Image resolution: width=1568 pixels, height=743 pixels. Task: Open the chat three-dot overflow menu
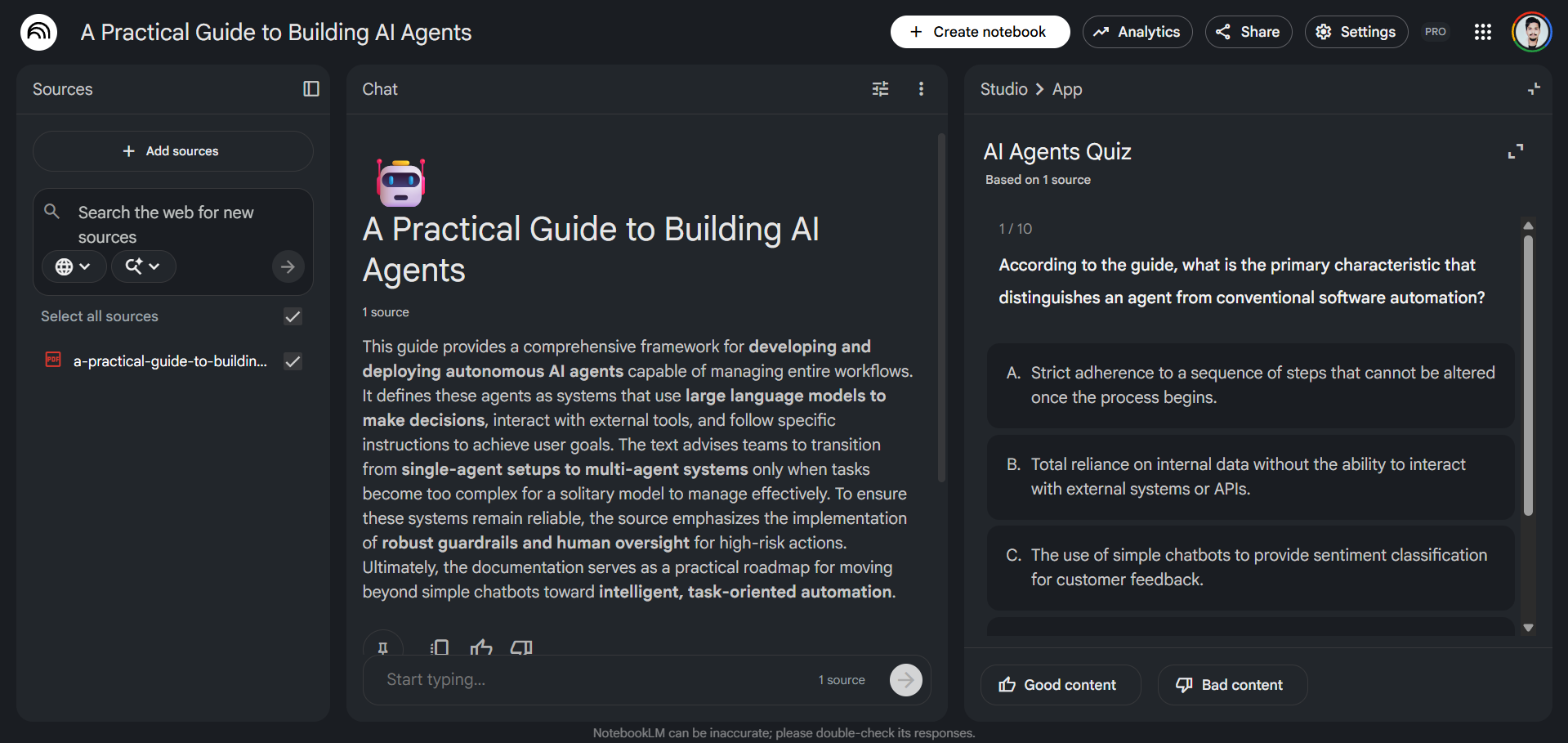click(921, 88)
